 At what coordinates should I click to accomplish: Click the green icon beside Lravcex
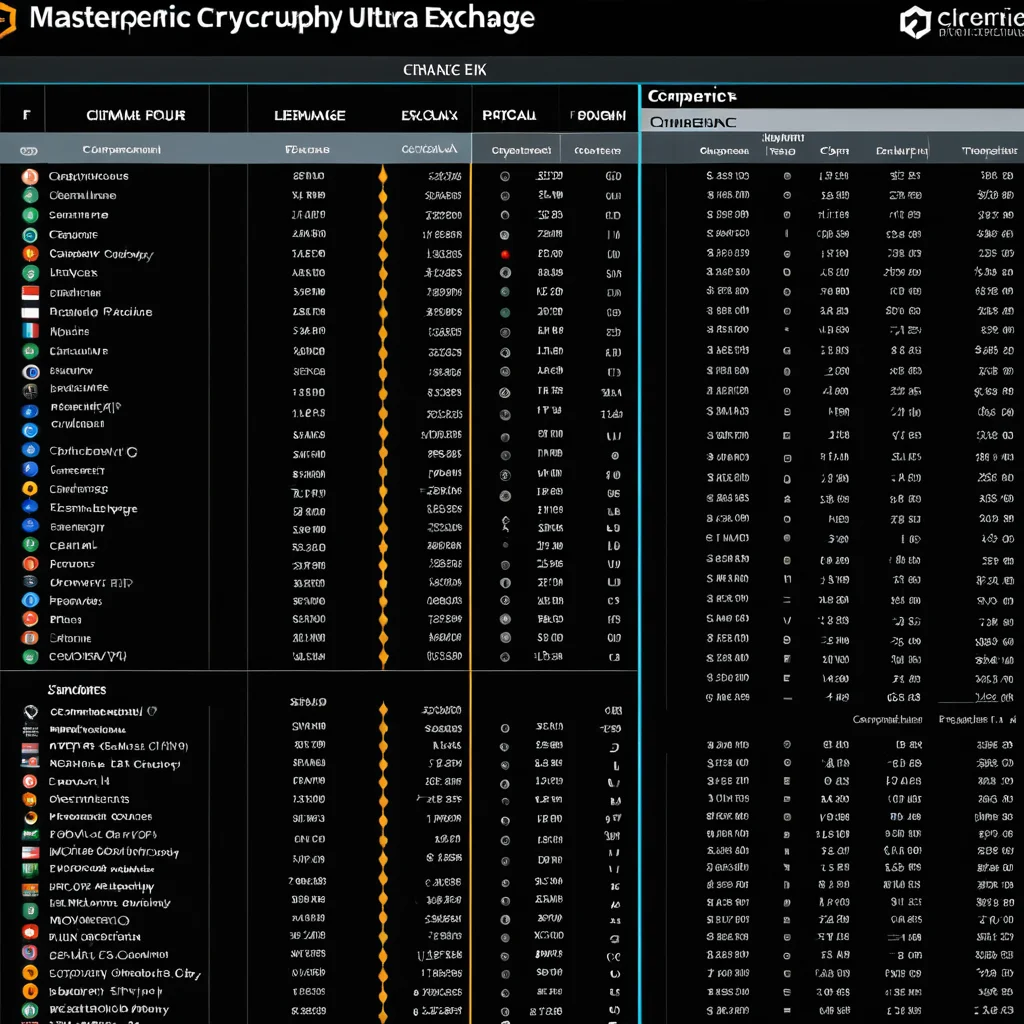click(30, 273)
